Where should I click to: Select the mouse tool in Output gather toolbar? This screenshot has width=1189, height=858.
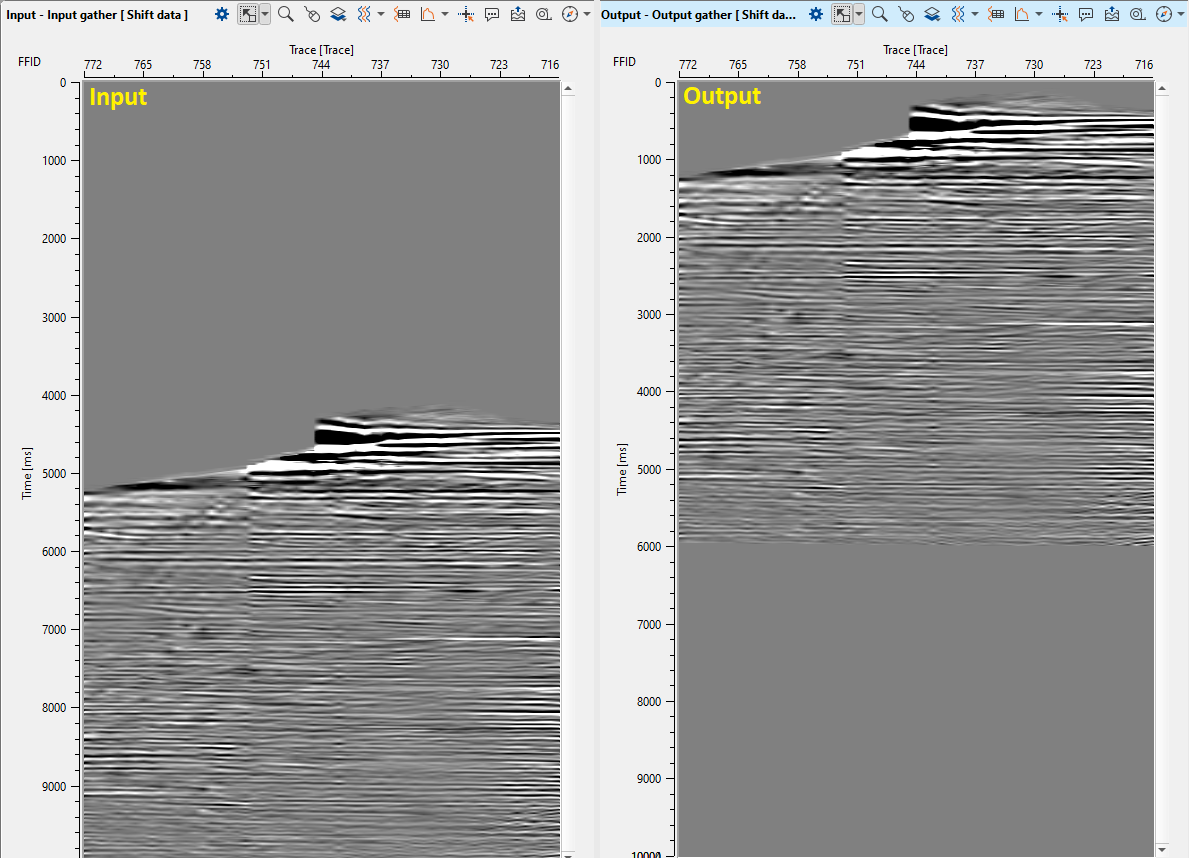coord(906,14)
